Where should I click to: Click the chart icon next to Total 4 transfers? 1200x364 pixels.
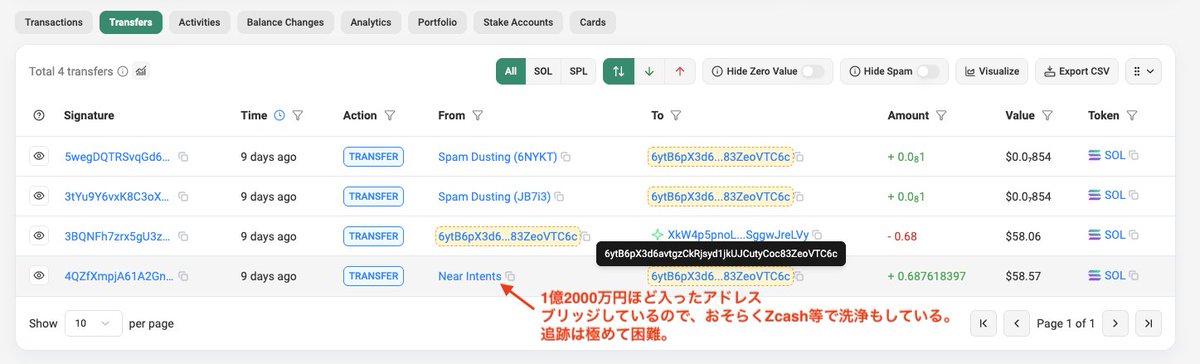141,71
